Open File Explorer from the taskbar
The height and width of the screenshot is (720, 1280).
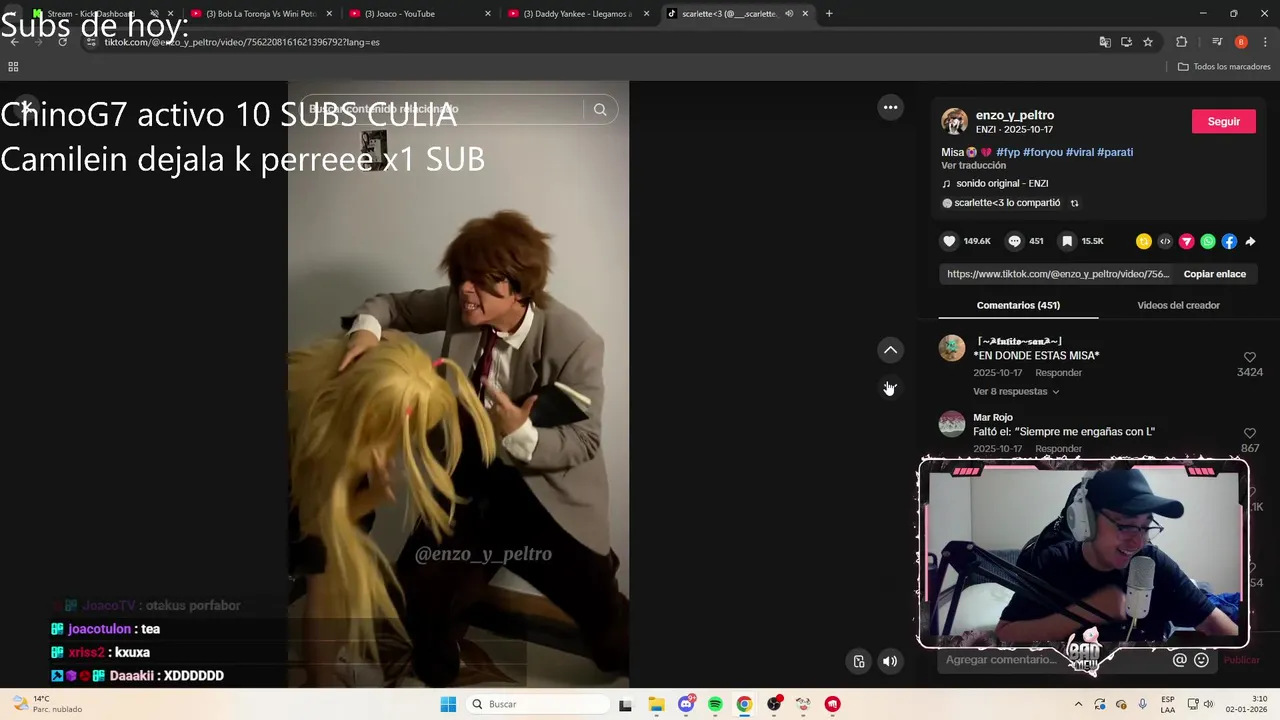[x=656, y=704]
